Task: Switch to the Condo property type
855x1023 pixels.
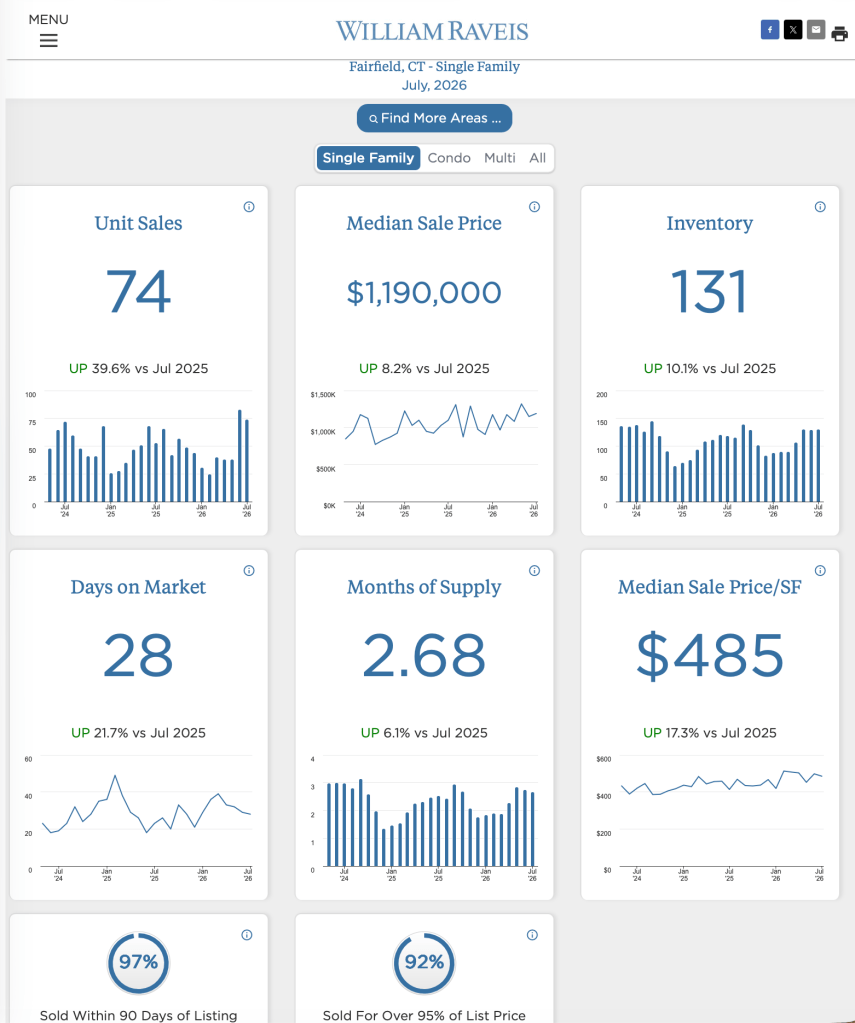Action: [x=449, y=158]
